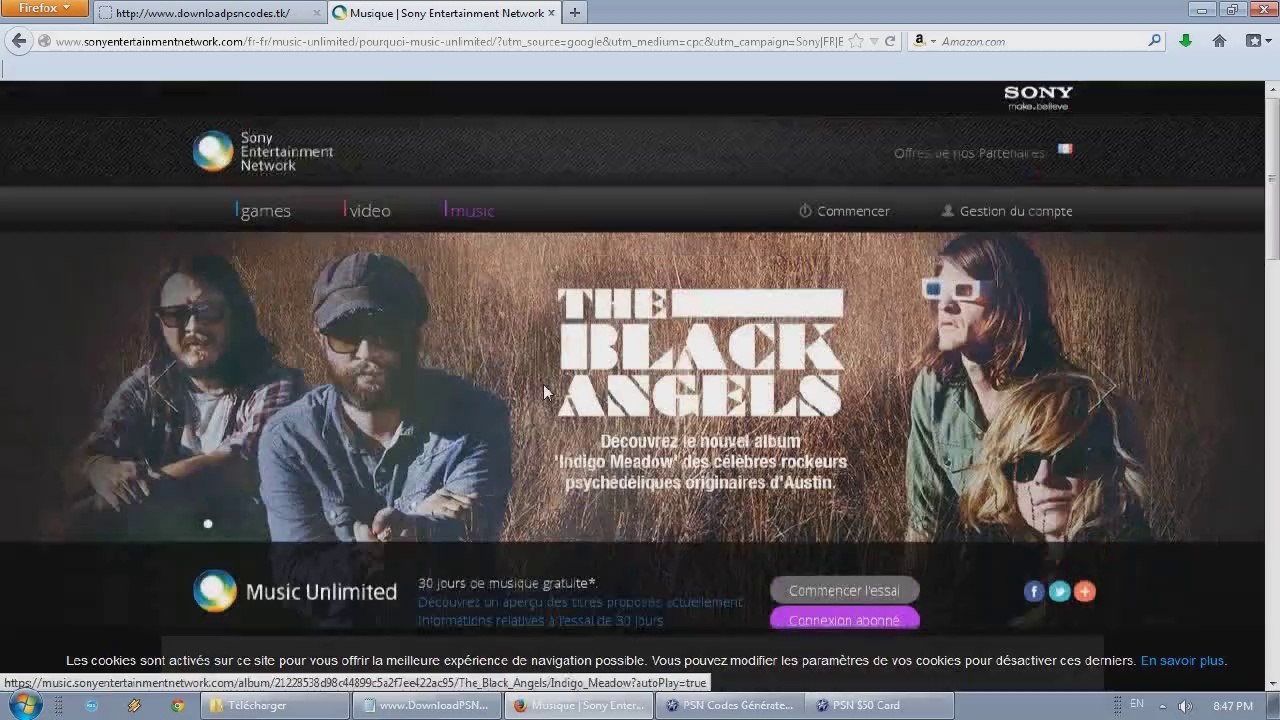Open the 30-day trial information link

tap(540, 620)
